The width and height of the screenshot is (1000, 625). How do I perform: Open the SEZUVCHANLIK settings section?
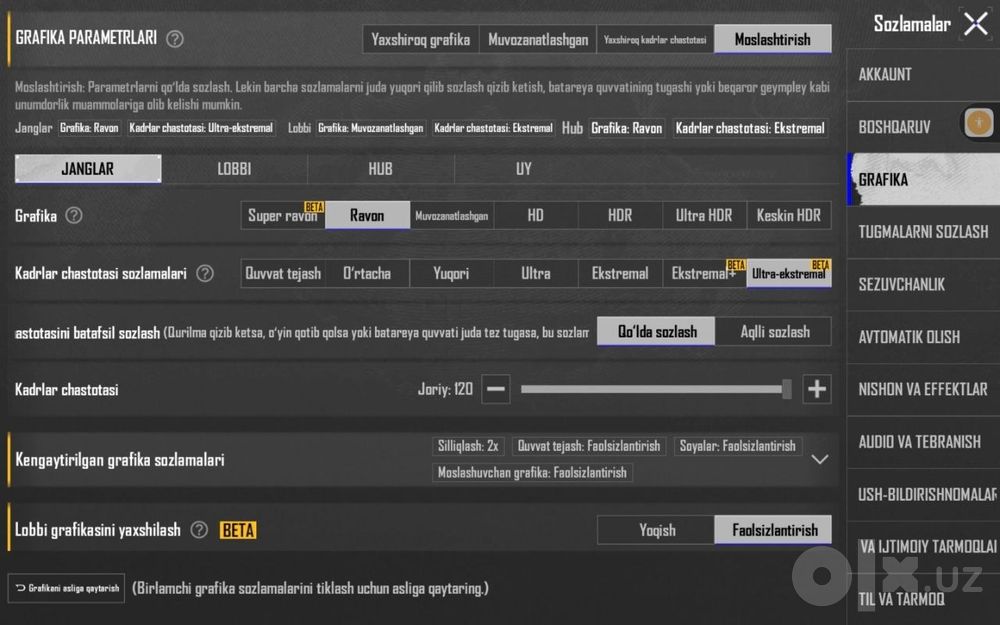pyautogui.click(x=923, y=284)
